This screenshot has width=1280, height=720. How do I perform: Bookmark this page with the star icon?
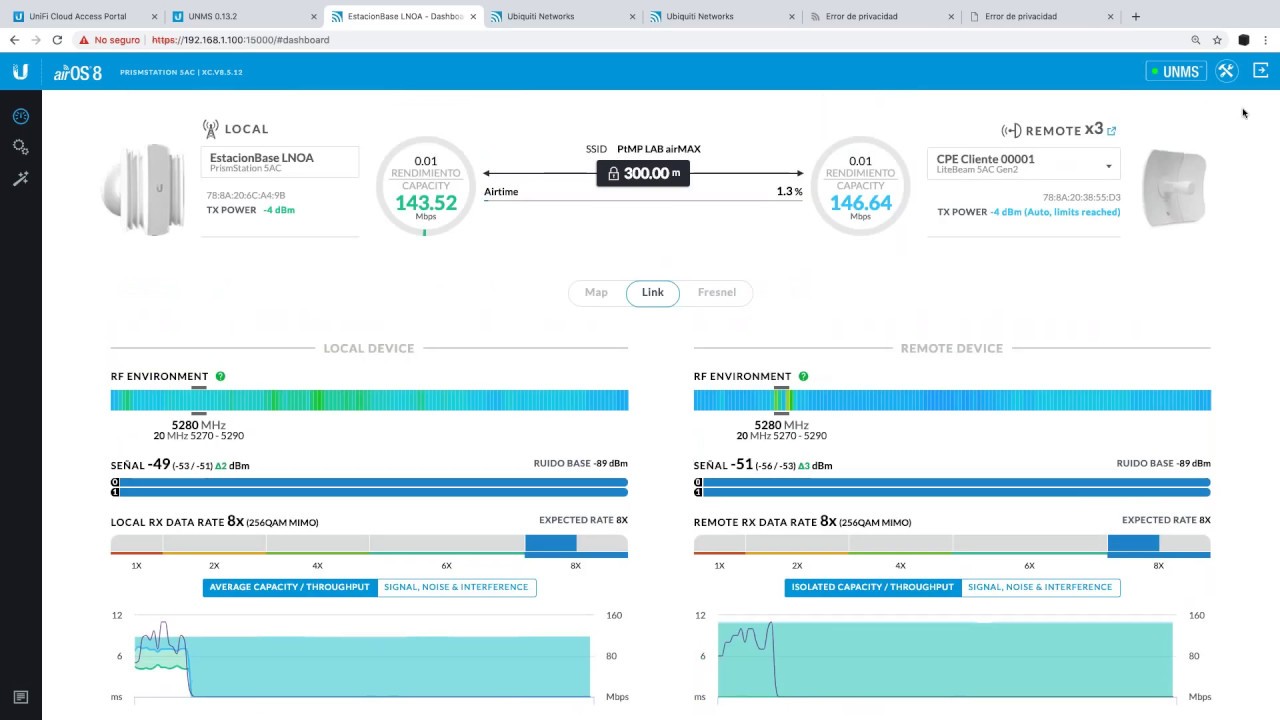1217,40
